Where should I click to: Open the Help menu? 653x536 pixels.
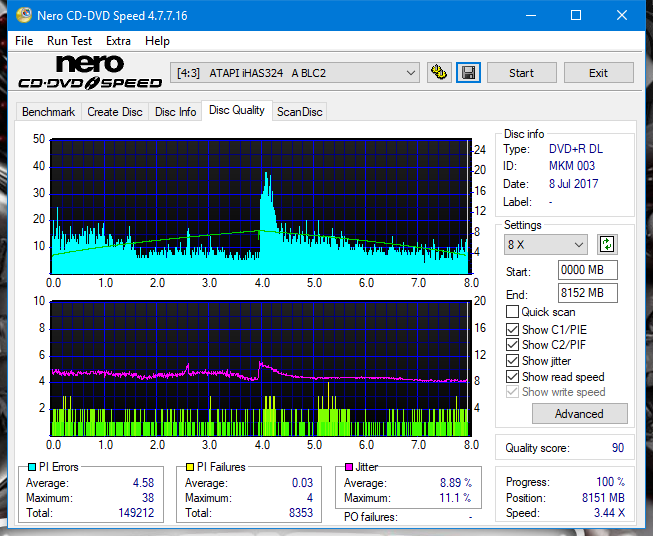[157, 41]
